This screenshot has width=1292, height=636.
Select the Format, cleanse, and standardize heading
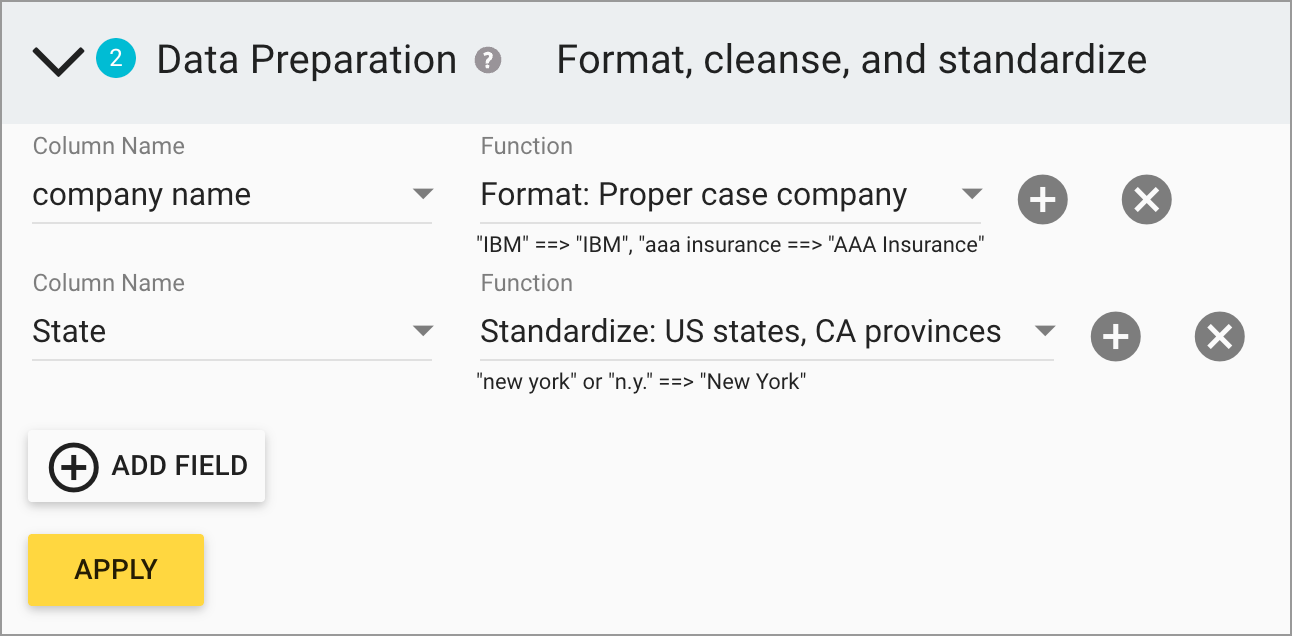click(851, 60)
